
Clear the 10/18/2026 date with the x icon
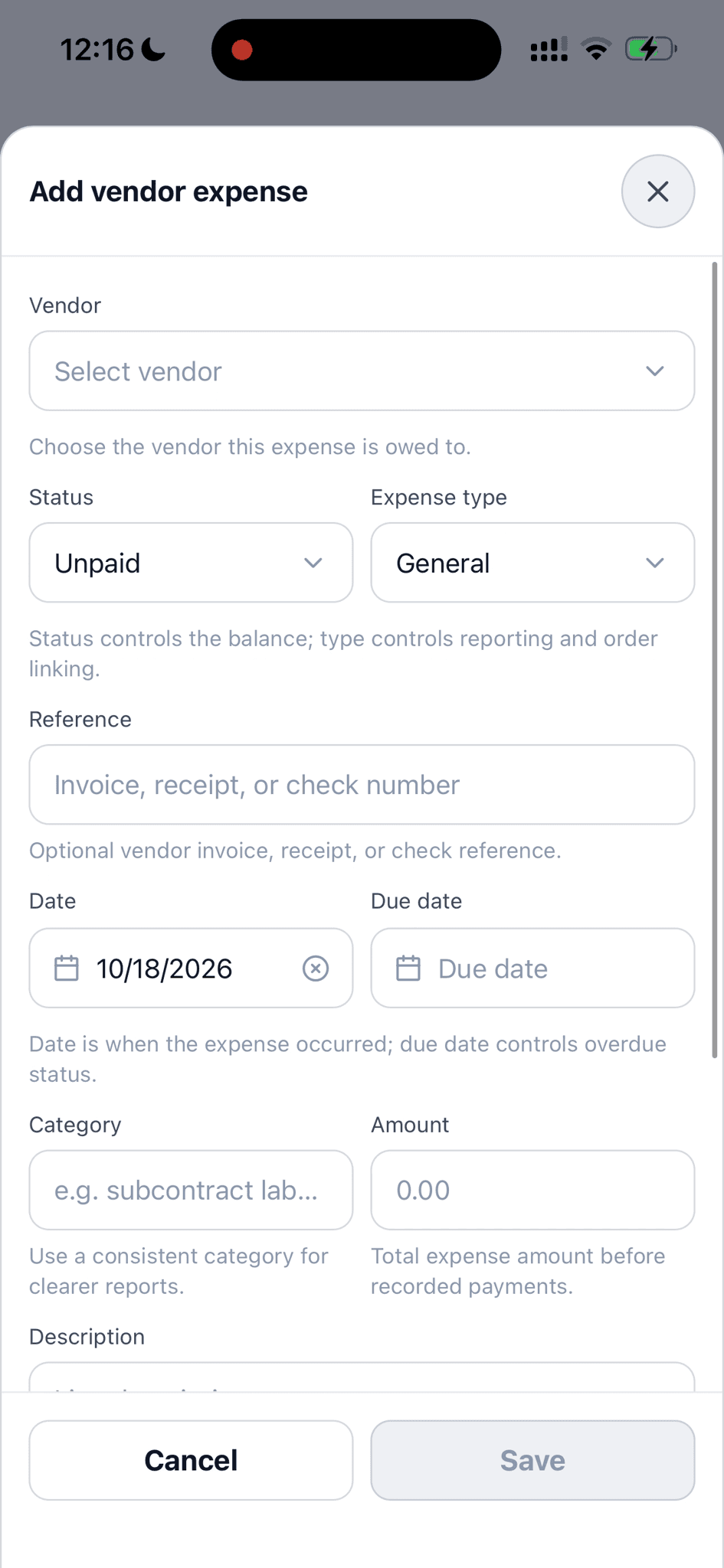(316, 969)
